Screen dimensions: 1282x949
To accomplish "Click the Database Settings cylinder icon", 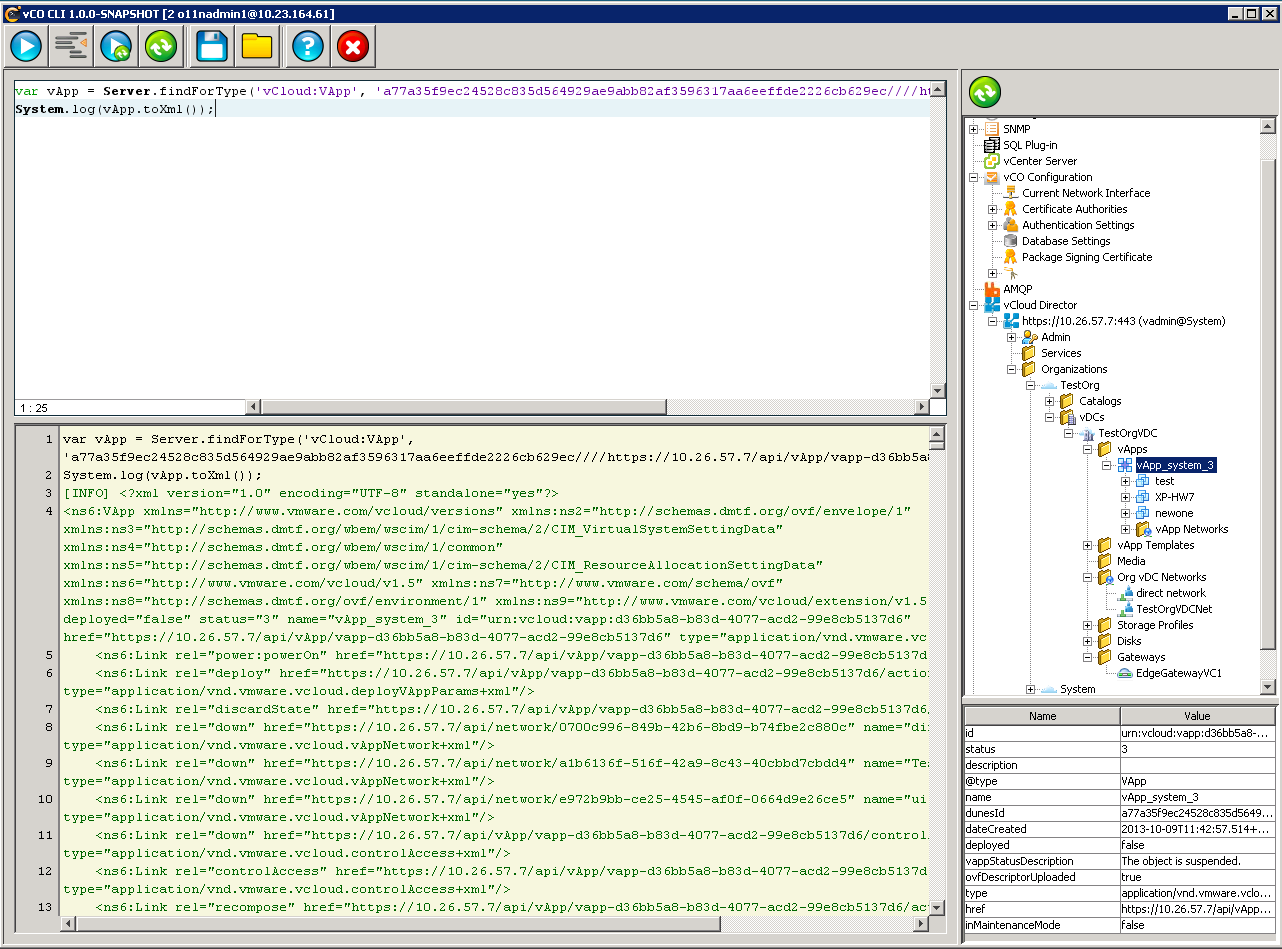I will (1011, 241).
